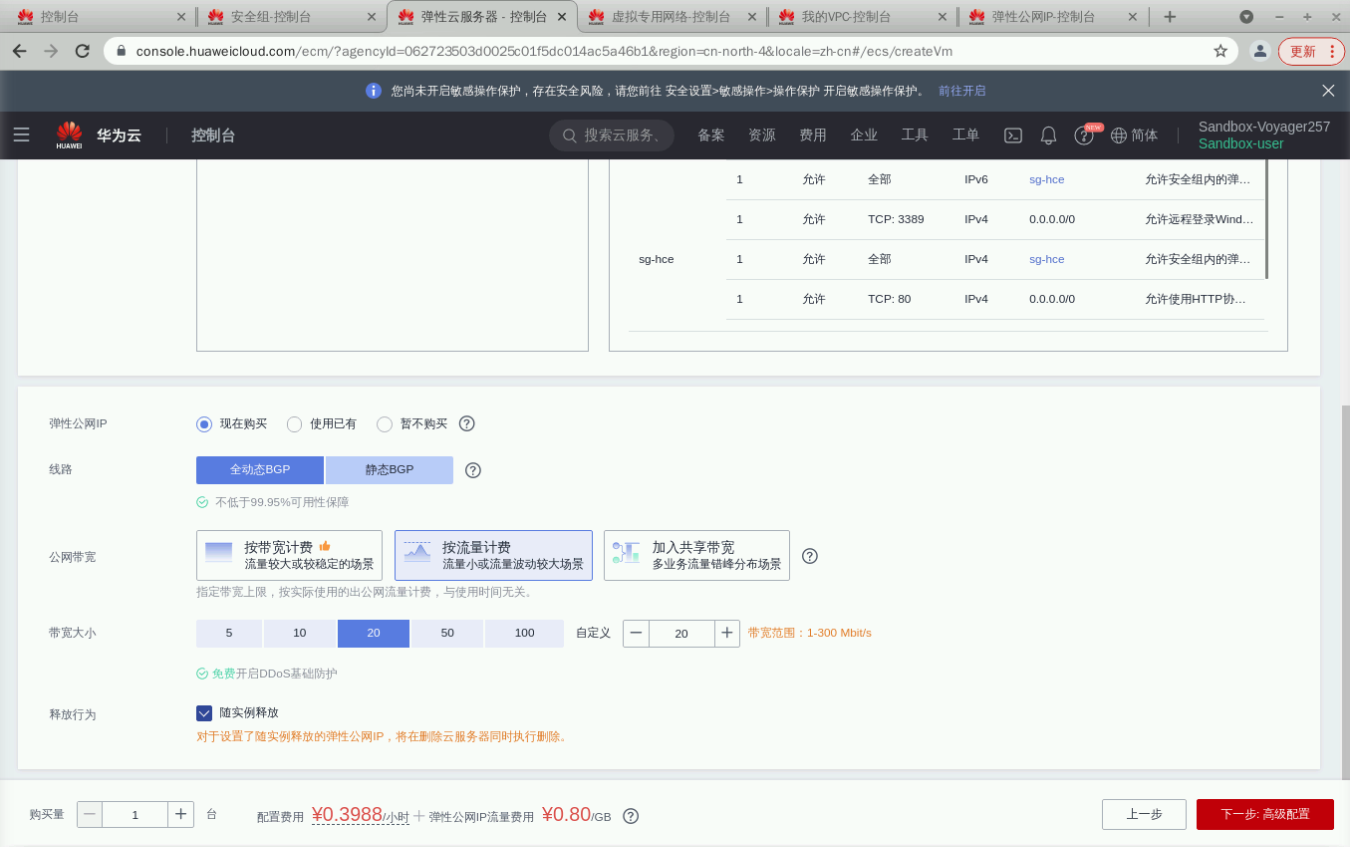Select 加入共享带宽 option
Screen dimensions: 1350x847
(x=697, y=555)
